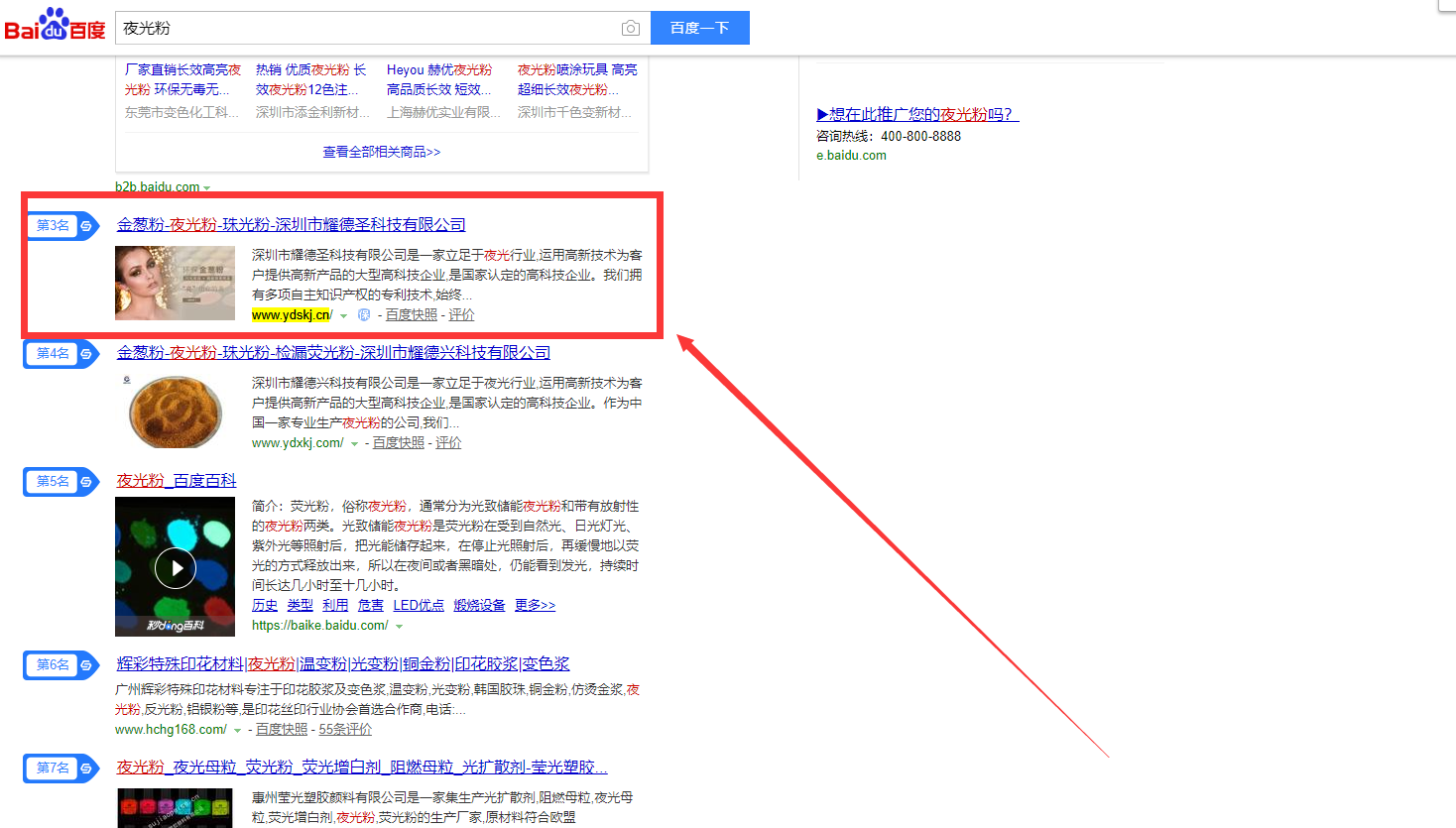
Task: Expand dropdown arrow next to baike.baidu.com URL
Action: coord(400,627)
